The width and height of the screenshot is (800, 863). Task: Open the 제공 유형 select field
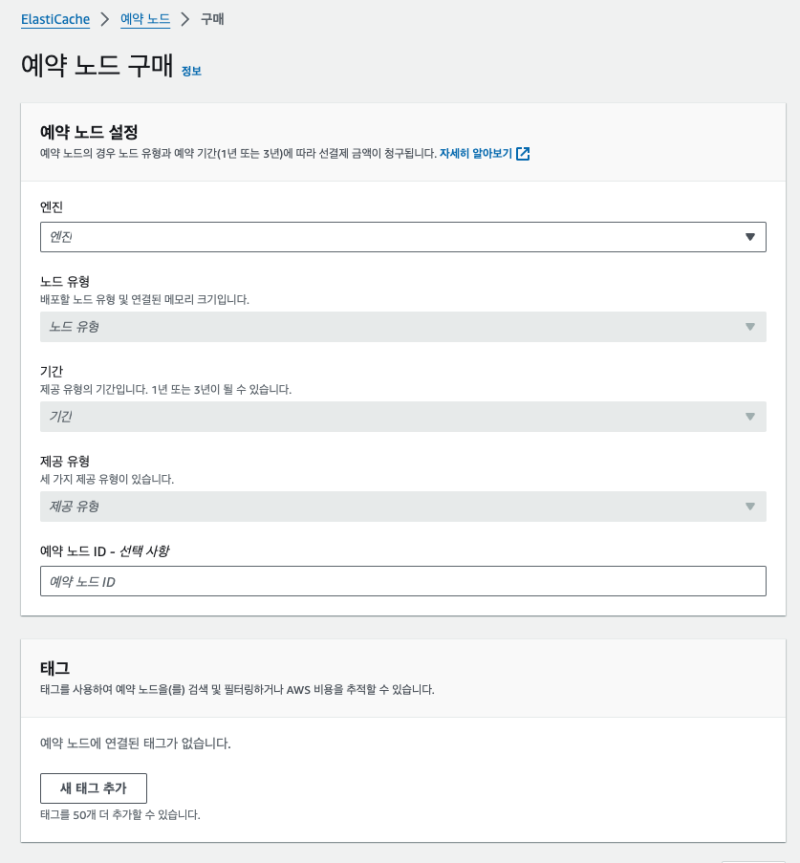point(390,506)
